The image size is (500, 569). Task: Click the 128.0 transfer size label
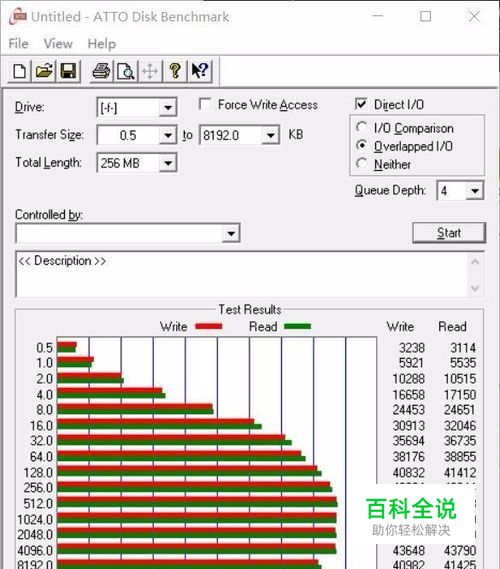pos(38,472)
